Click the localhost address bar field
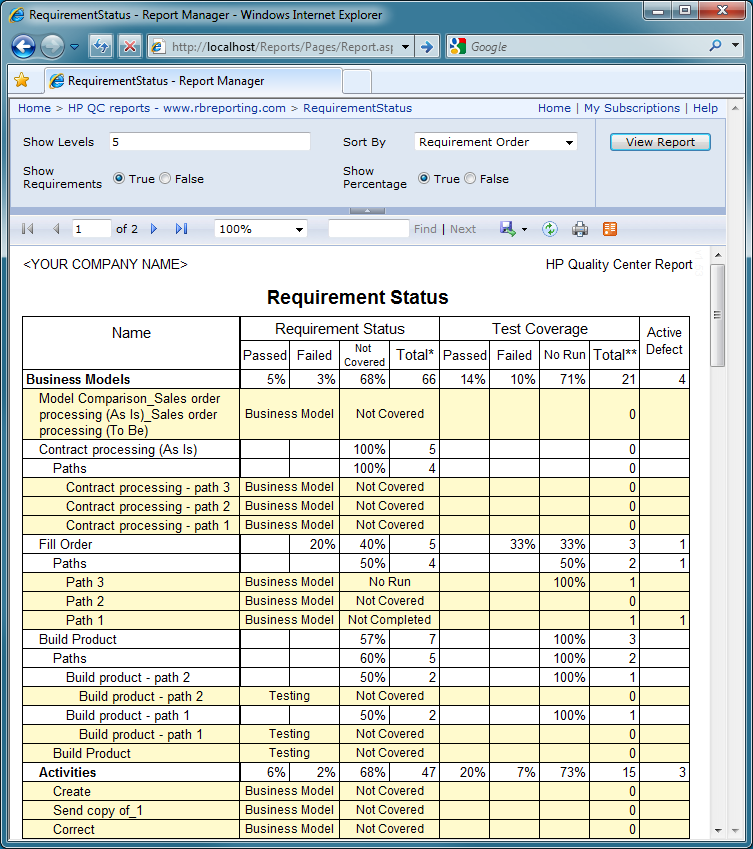 [x=281, y=47]
